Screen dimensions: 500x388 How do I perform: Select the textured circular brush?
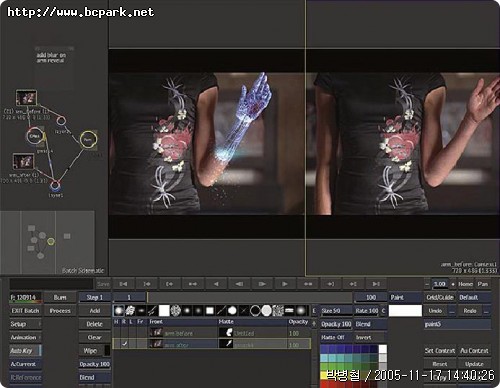point(176,311)
